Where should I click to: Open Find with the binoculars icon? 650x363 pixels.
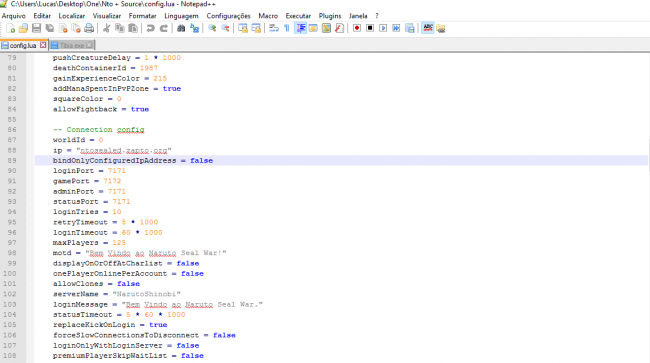(181, 28)
